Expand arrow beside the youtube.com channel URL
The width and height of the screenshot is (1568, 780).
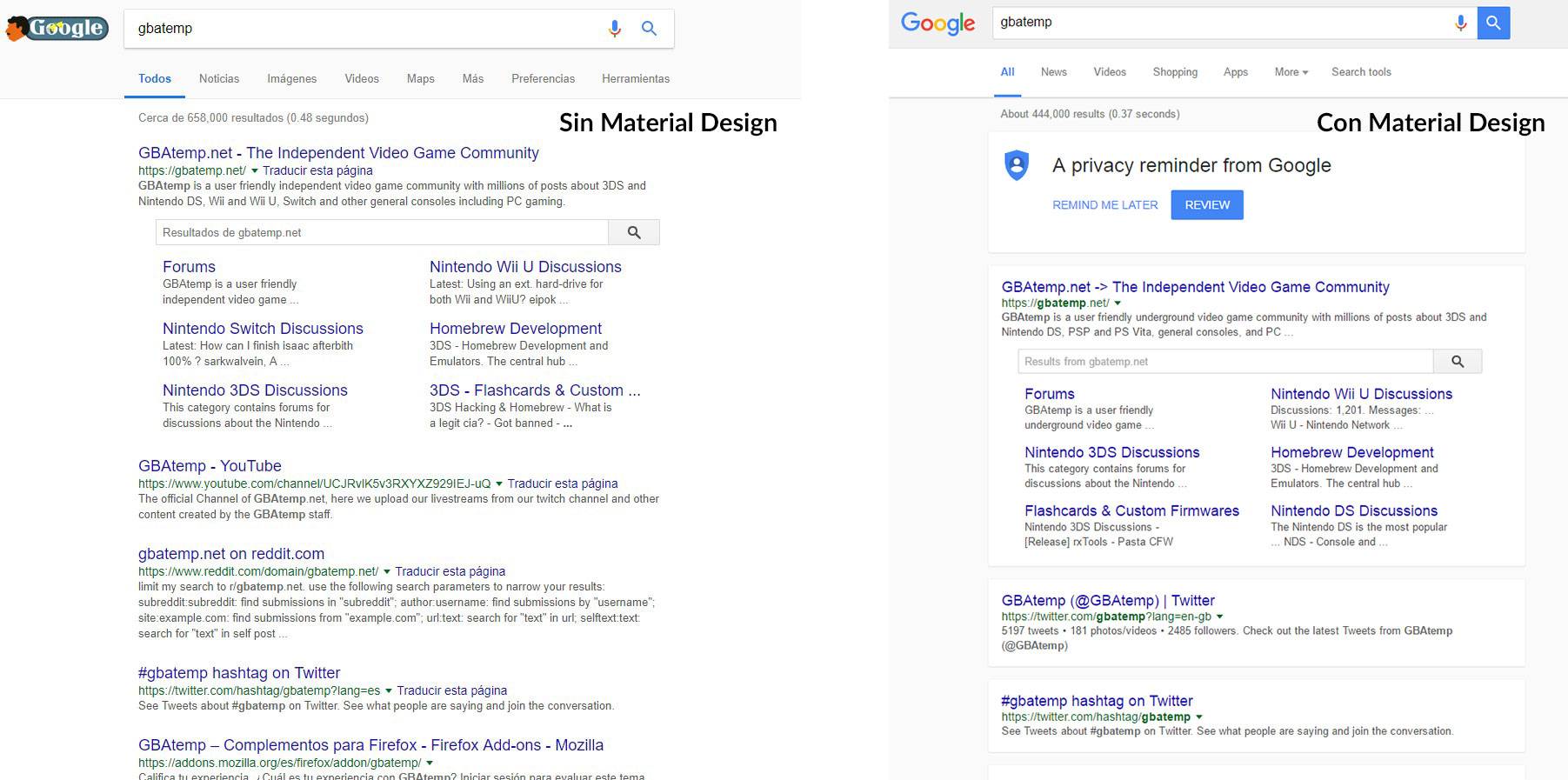[499, 484]
